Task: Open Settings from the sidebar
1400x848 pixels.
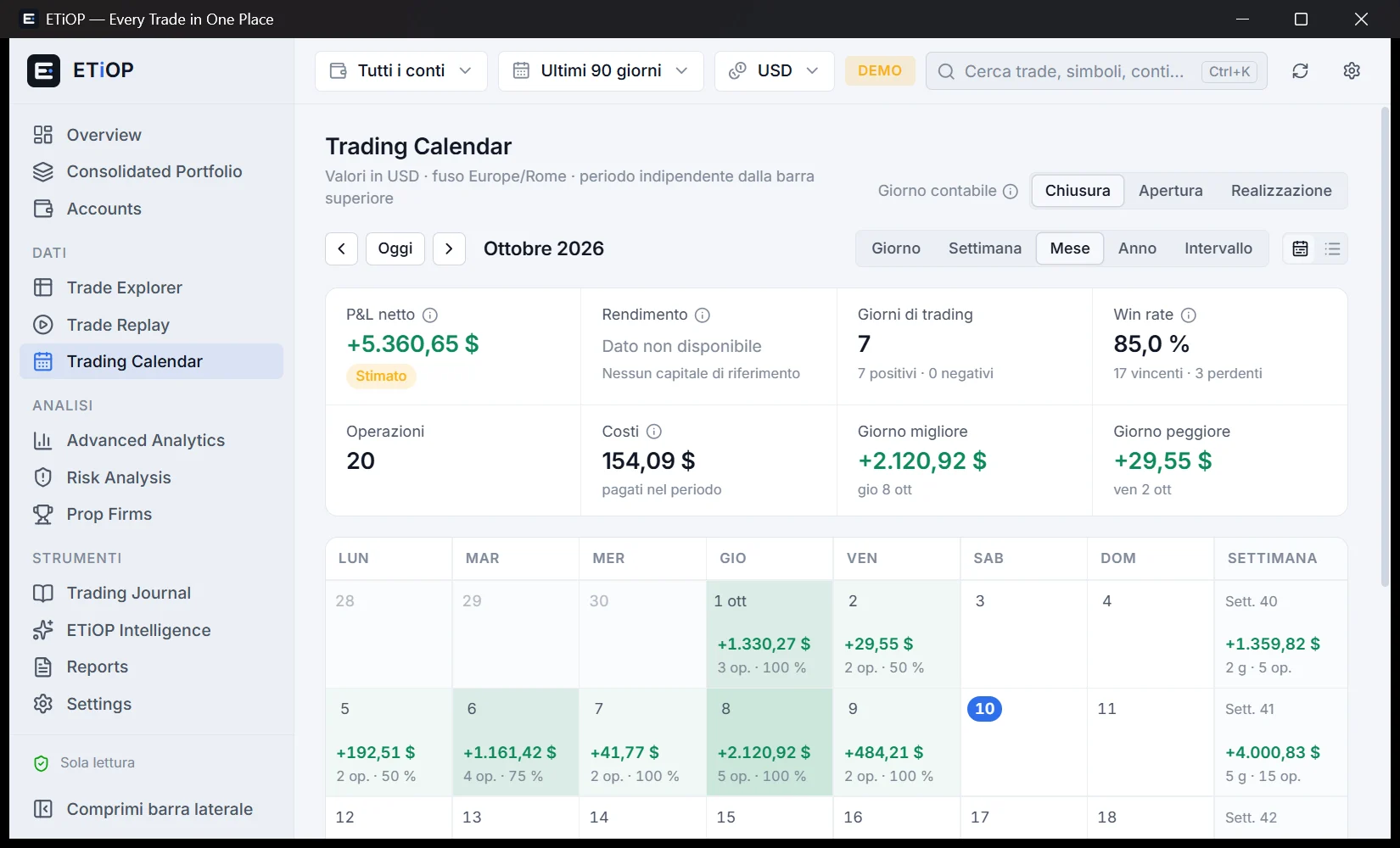Action: click(x=151, y=704)
